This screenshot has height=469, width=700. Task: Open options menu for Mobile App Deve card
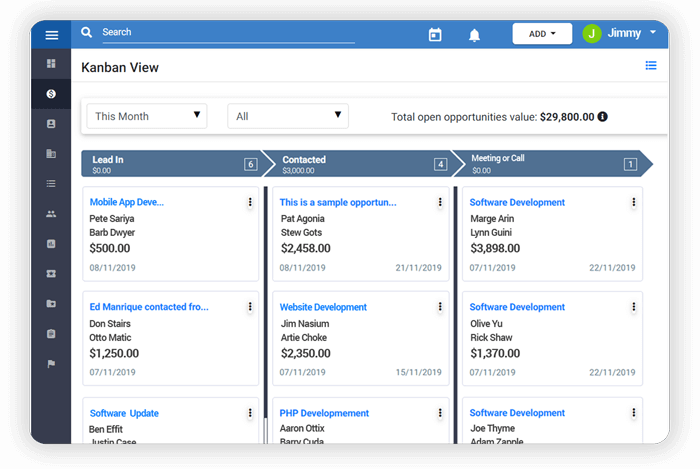coord(250,202)
